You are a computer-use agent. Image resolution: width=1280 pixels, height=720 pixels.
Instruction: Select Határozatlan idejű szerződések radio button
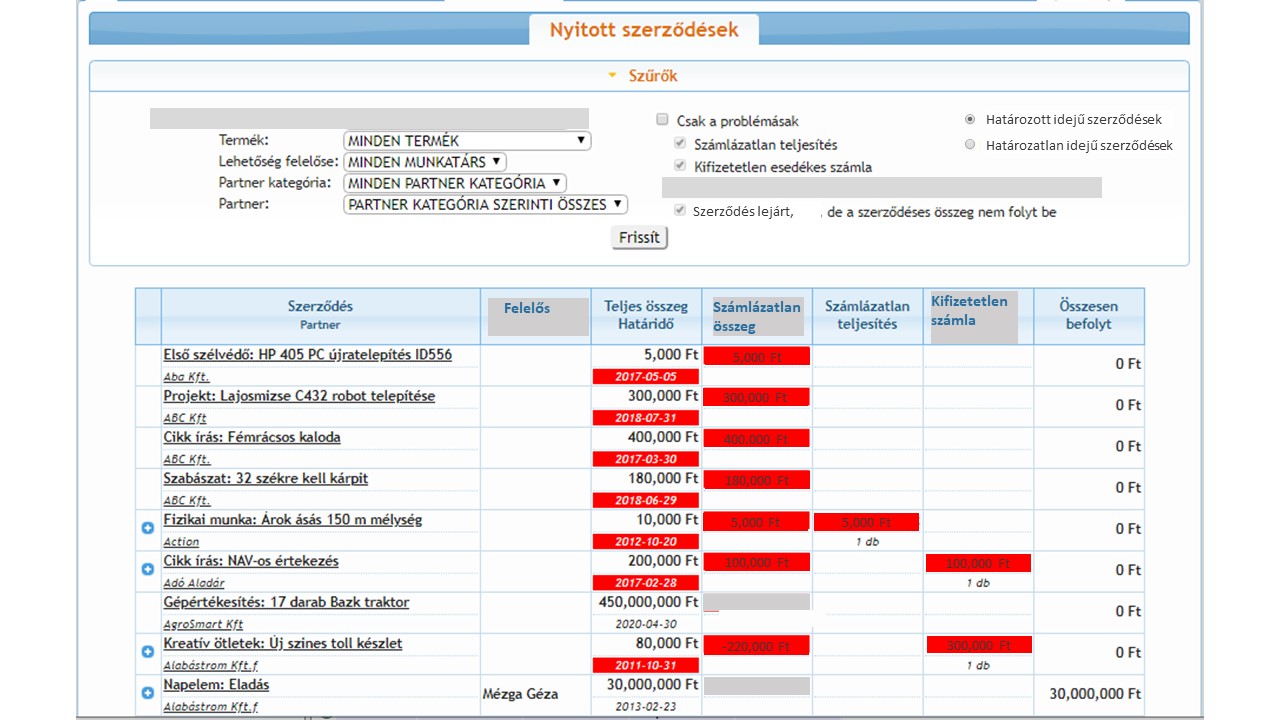[x=970, y=145]
